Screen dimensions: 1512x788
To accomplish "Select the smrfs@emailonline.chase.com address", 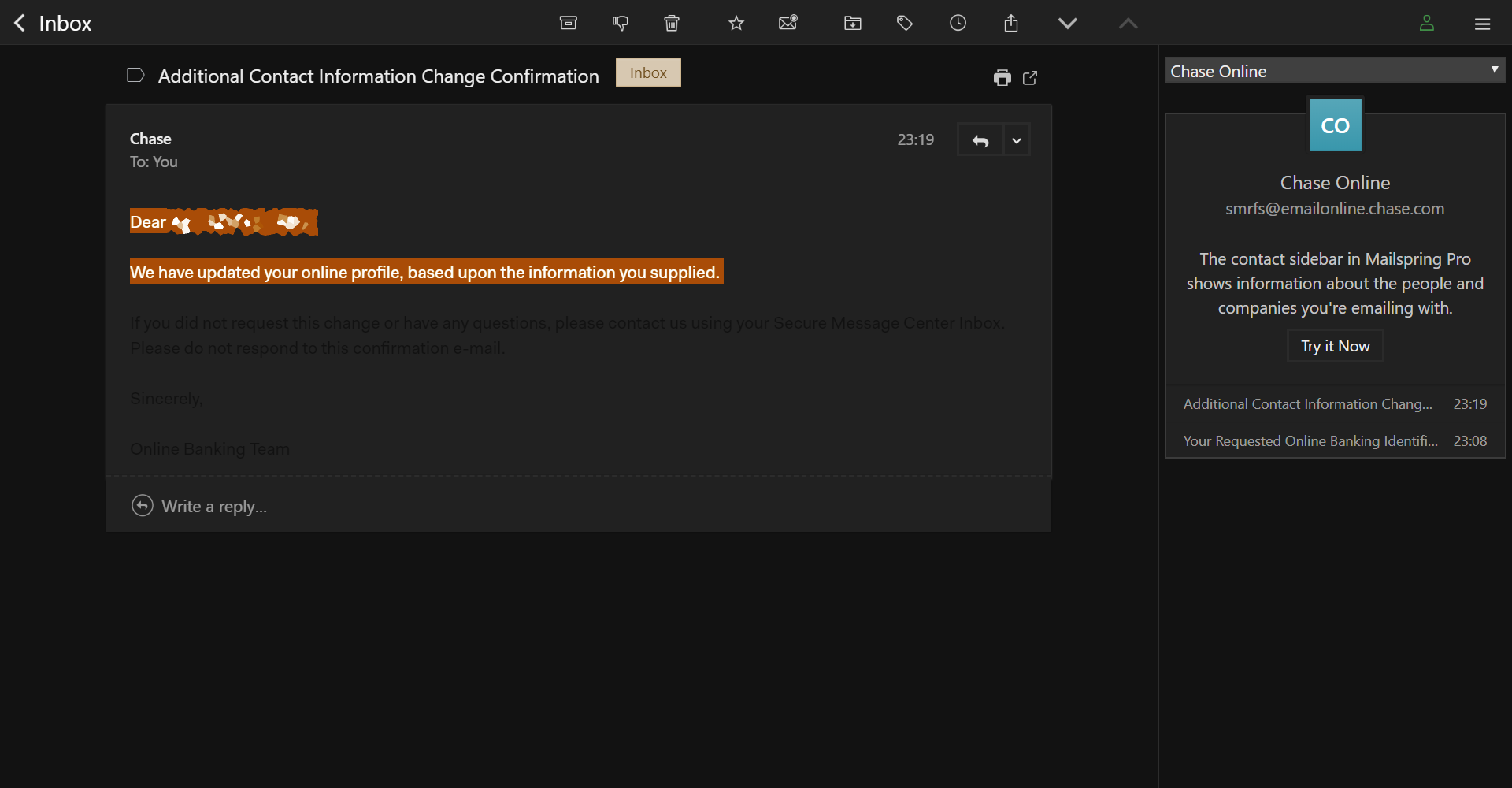I will tap(1335, 209).
